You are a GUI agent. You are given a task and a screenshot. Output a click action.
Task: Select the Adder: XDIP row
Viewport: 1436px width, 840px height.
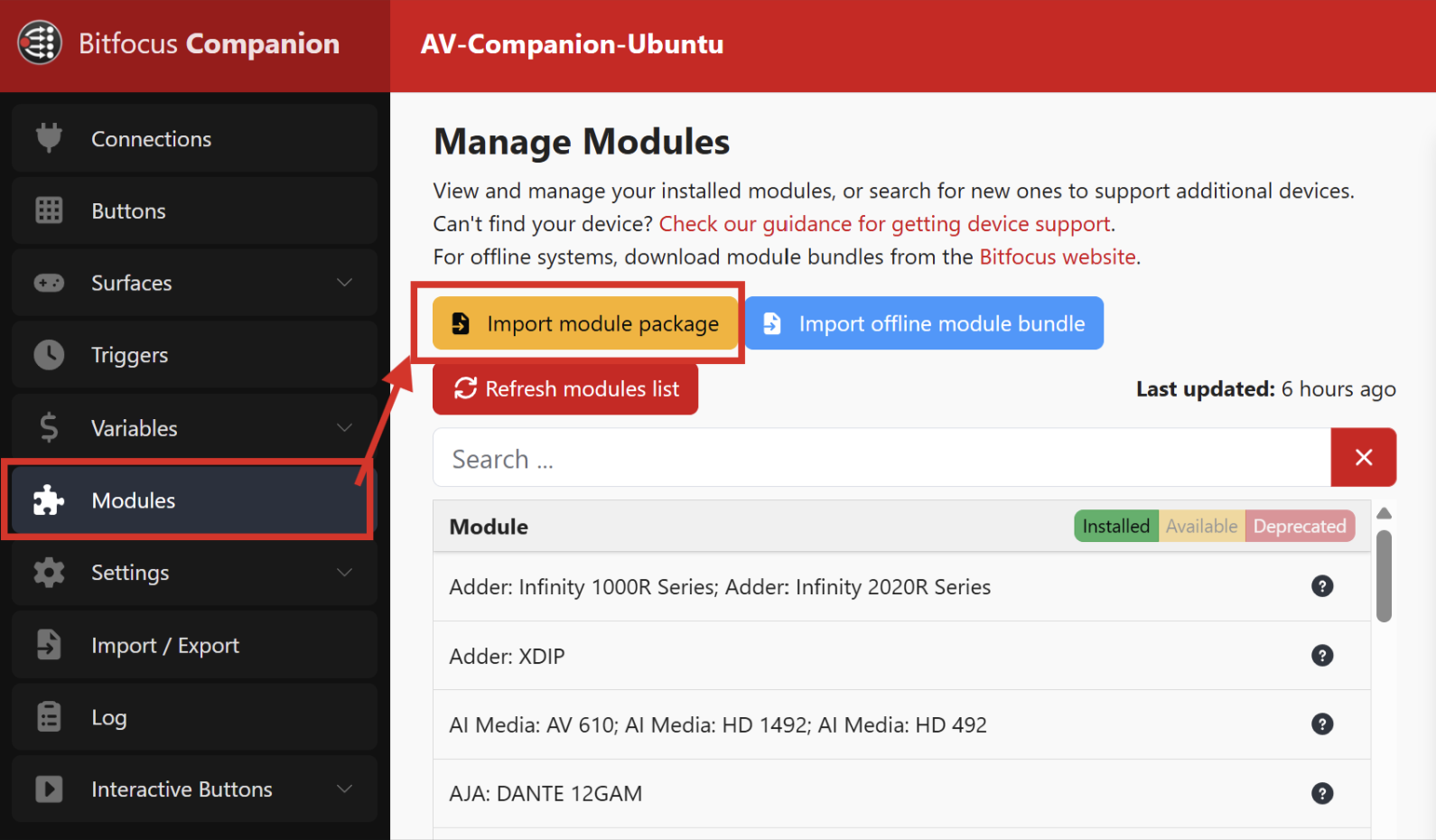901,656
